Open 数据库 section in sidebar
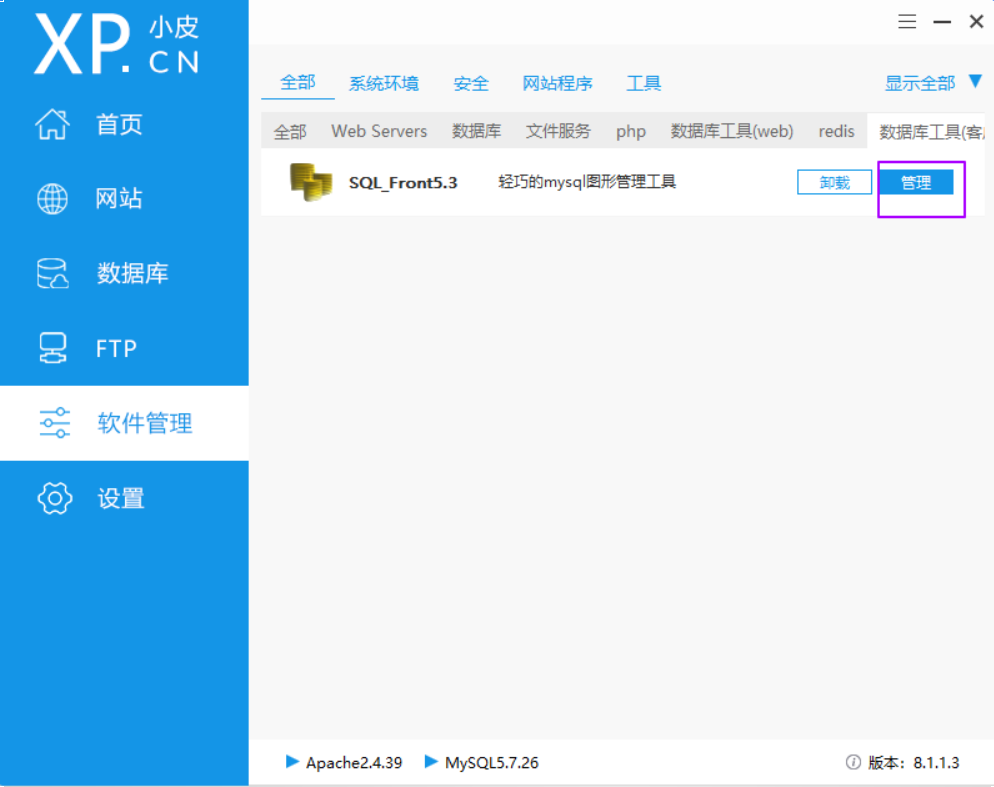 pos(132,273)
